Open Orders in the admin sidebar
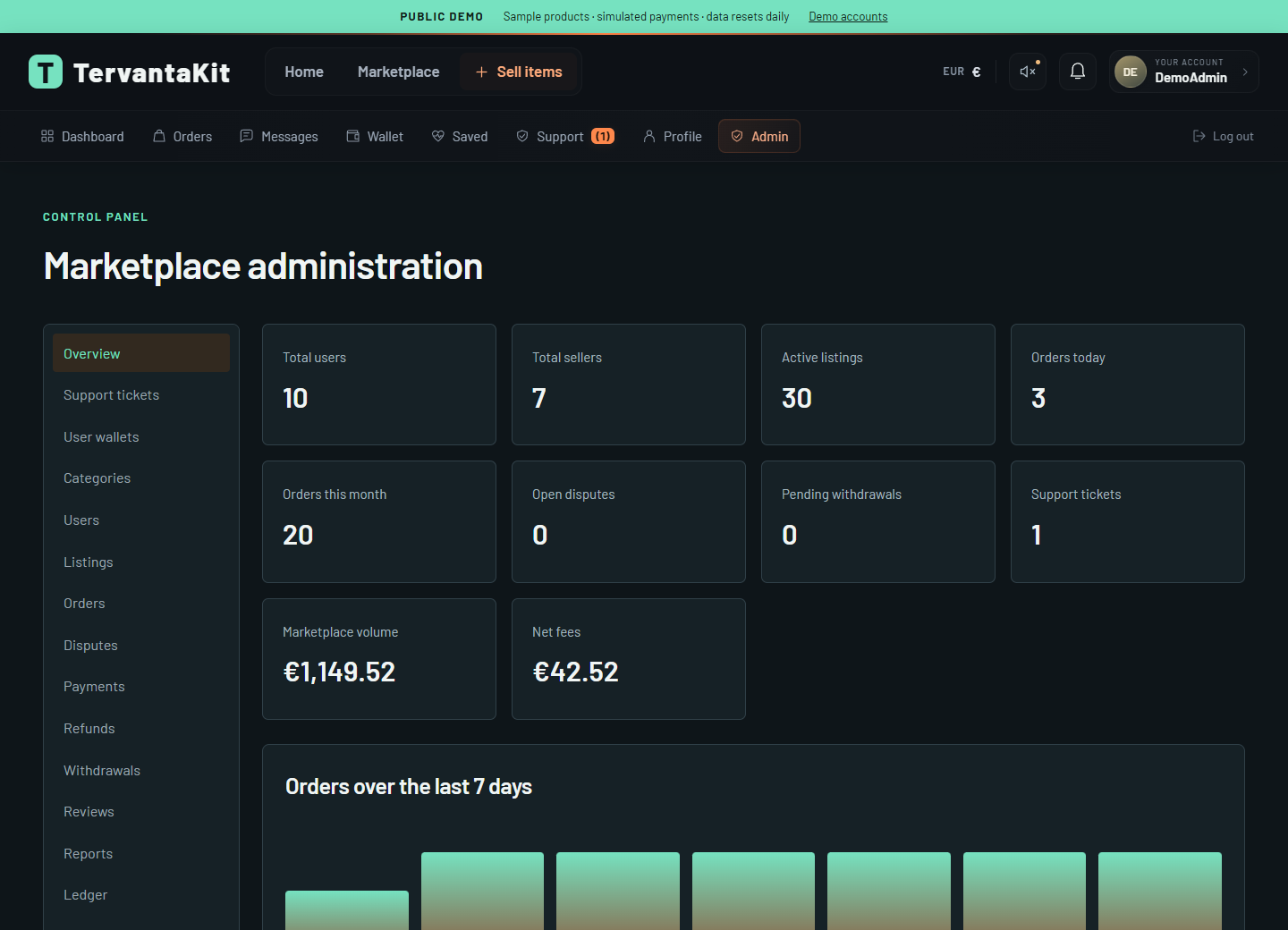The height and width of the screenshot is (930, 1288). click(x=141, y=604)
